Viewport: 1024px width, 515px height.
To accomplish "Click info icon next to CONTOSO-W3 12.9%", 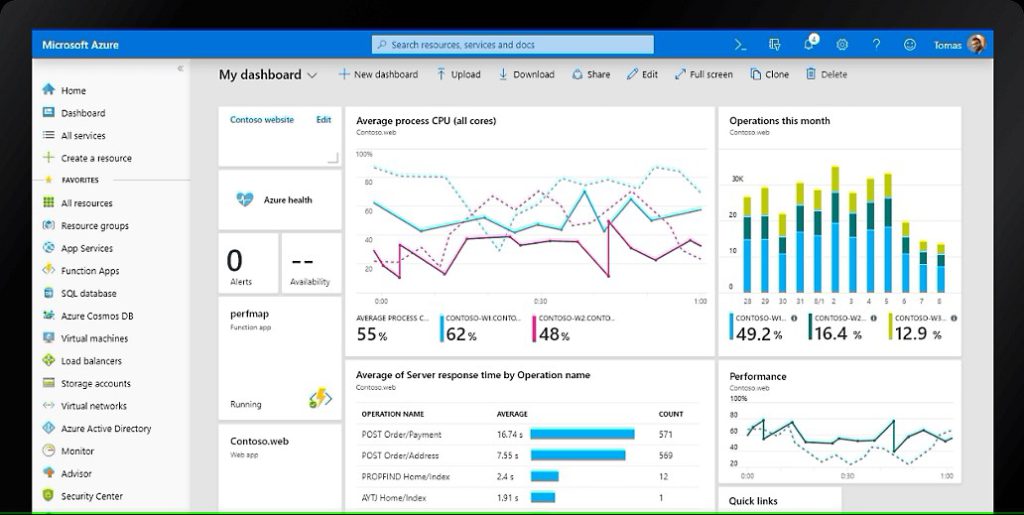I will point(953,318).
